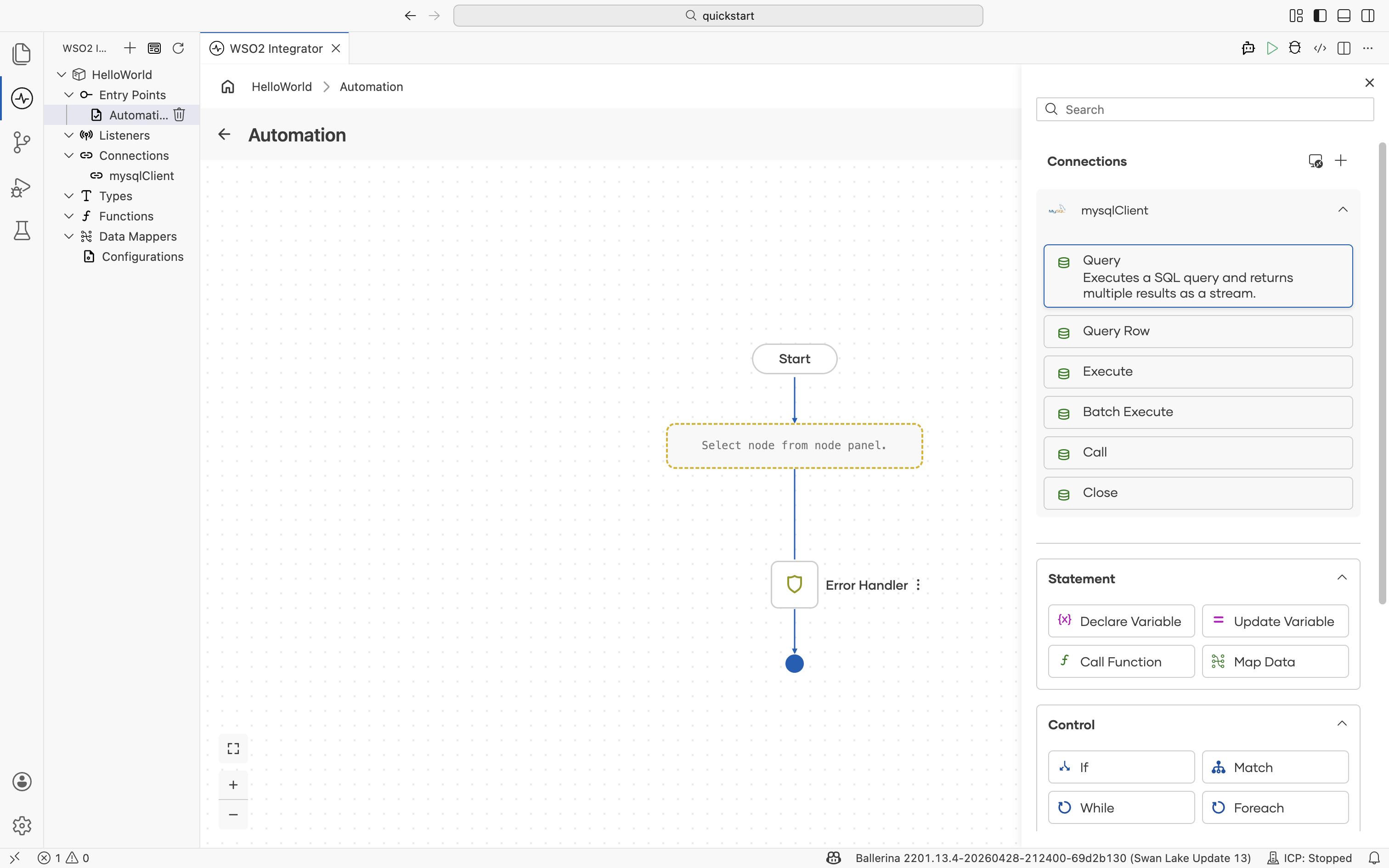Image resolution: width=1389 pixels, height=868 pixels.
Task: Zoom in on the diagram
Action: (233, 785)
